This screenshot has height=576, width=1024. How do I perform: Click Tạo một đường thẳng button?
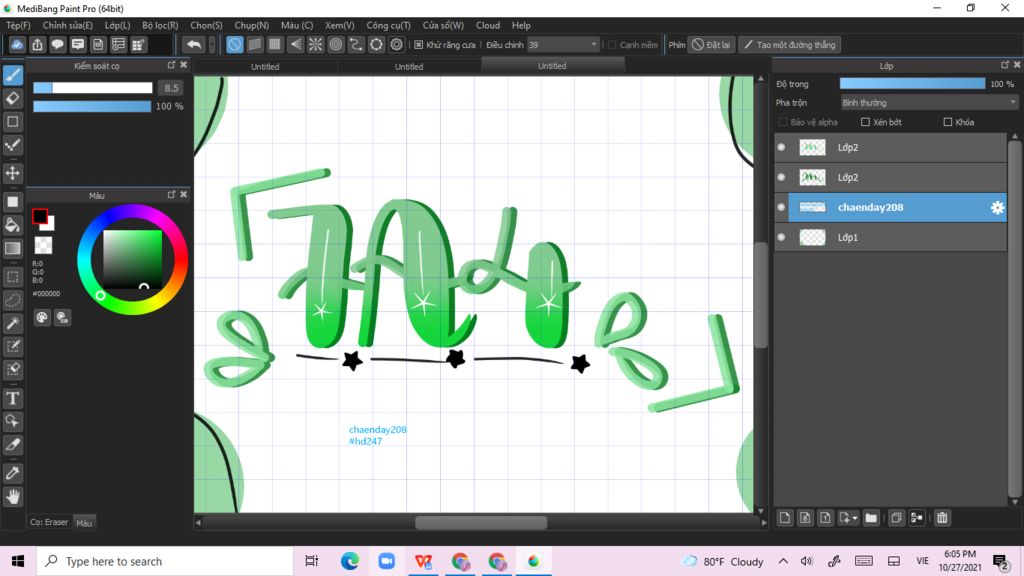[x=790, y=44]
